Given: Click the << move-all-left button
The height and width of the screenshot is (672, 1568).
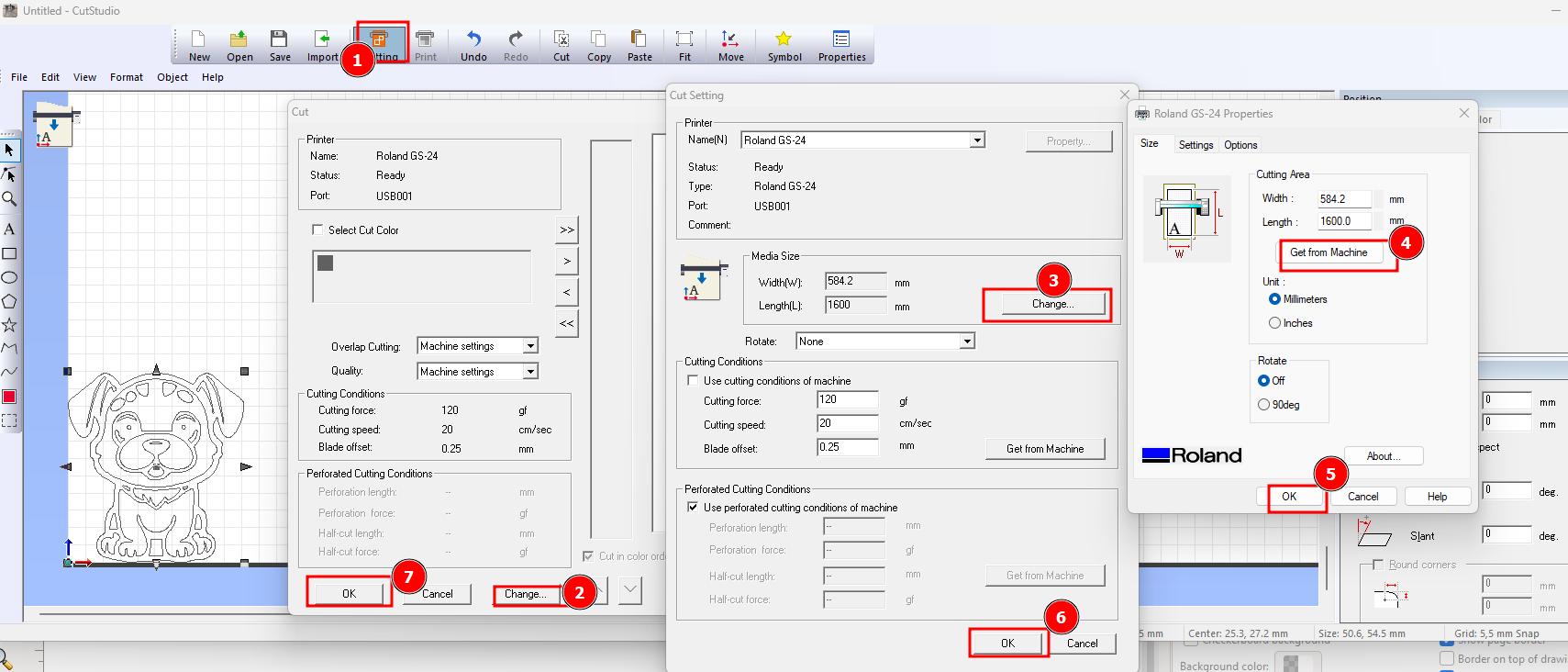Looking at the screenshot, I should pyautogui.click(x=567, y=323).
